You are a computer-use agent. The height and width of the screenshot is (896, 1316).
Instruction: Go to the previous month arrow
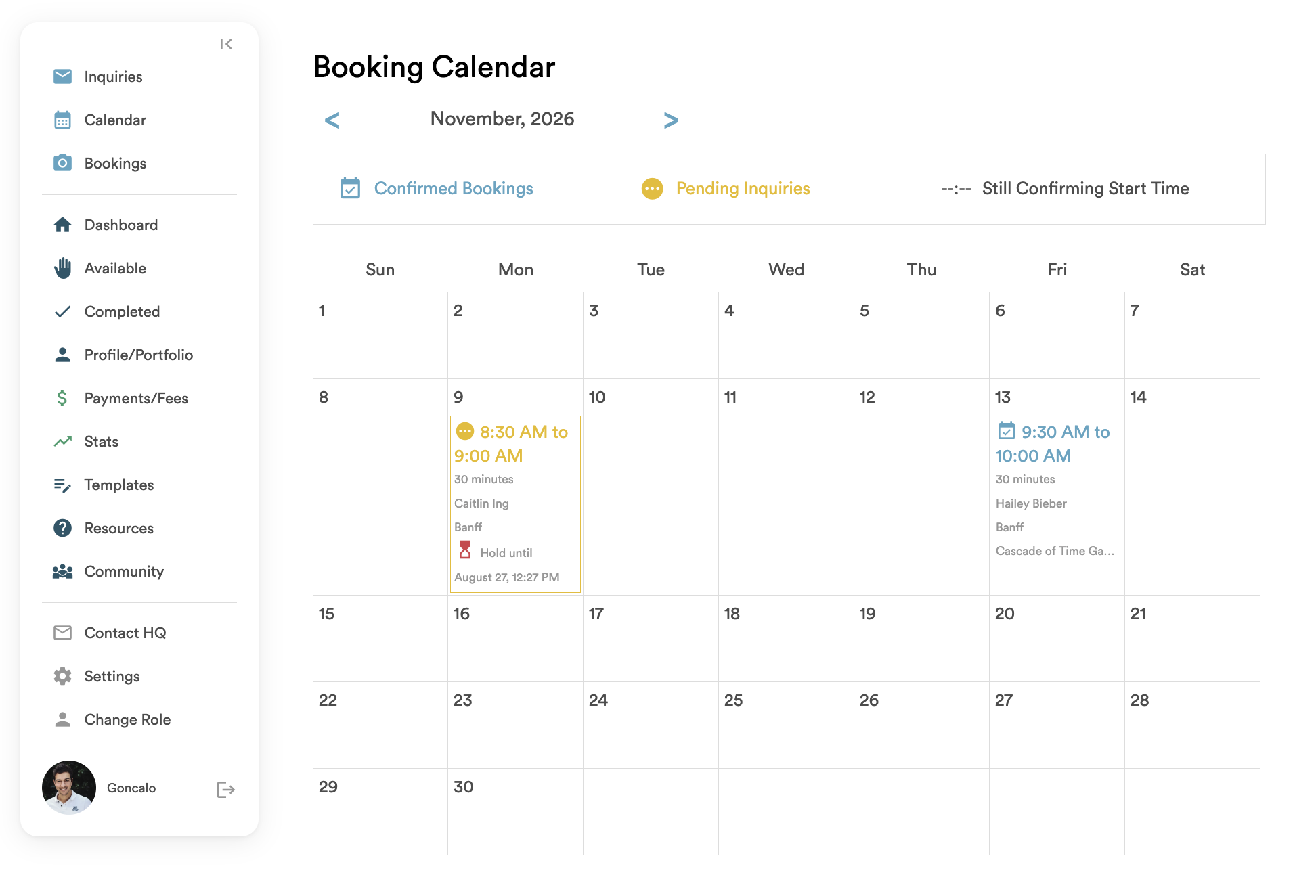click(x=332, y=120)
